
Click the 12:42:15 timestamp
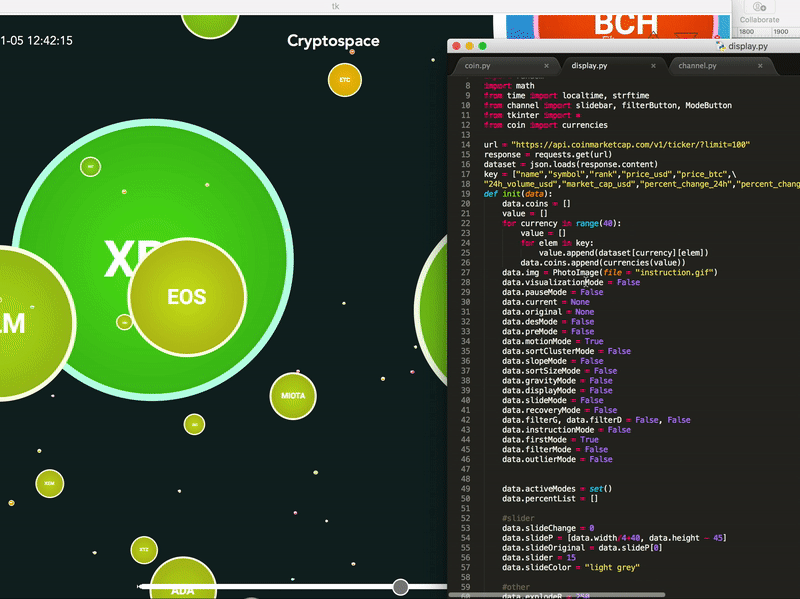(x=50, y=40)
